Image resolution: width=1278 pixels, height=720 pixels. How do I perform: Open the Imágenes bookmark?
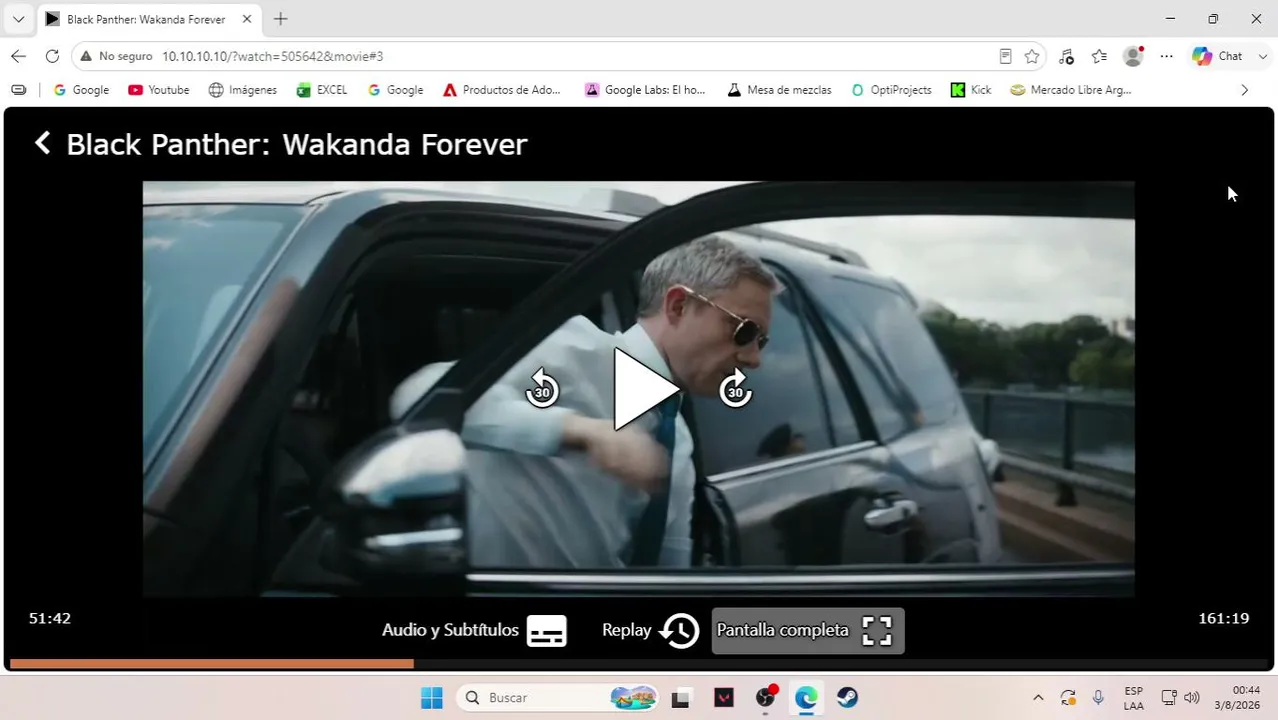(242, 90)
